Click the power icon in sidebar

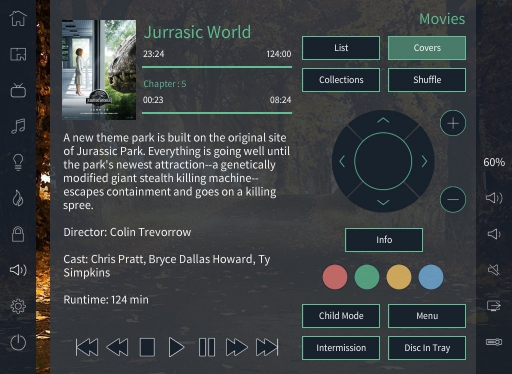(x=18, y=343)
